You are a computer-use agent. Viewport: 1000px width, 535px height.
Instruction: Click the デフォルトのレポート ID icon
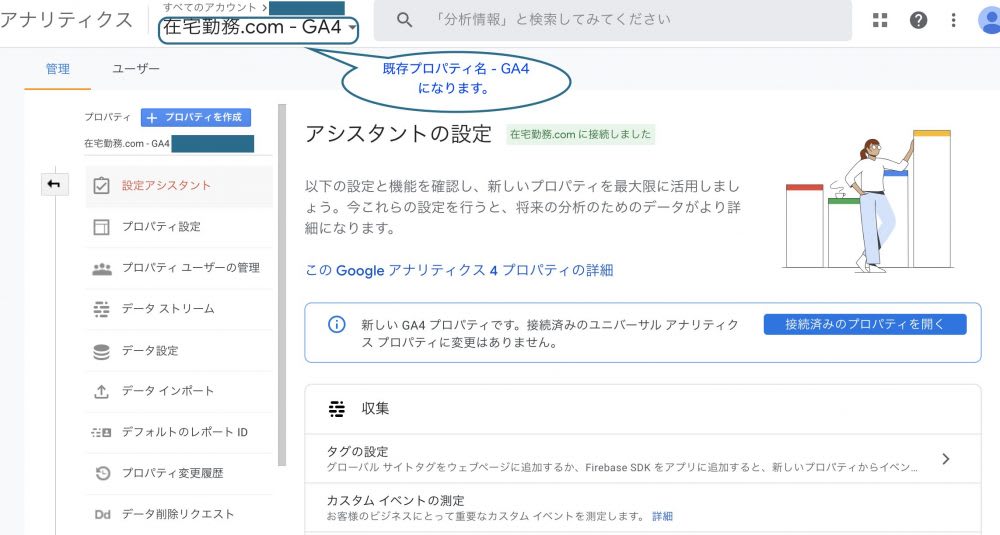point(101,432)
